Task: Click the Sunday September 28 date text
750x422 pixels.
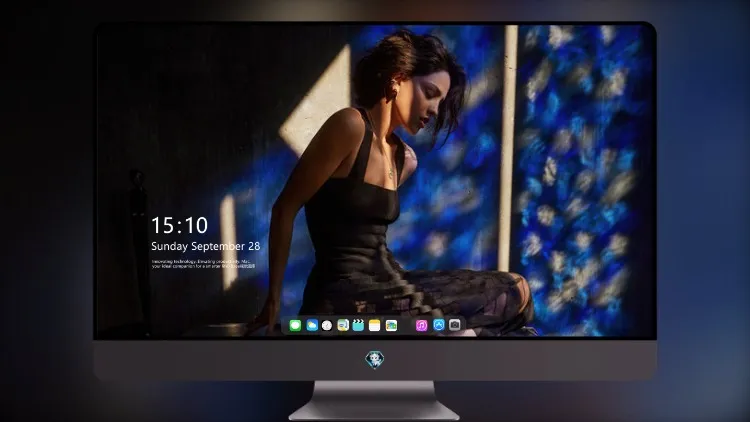Action: click(x=206, y=246)
